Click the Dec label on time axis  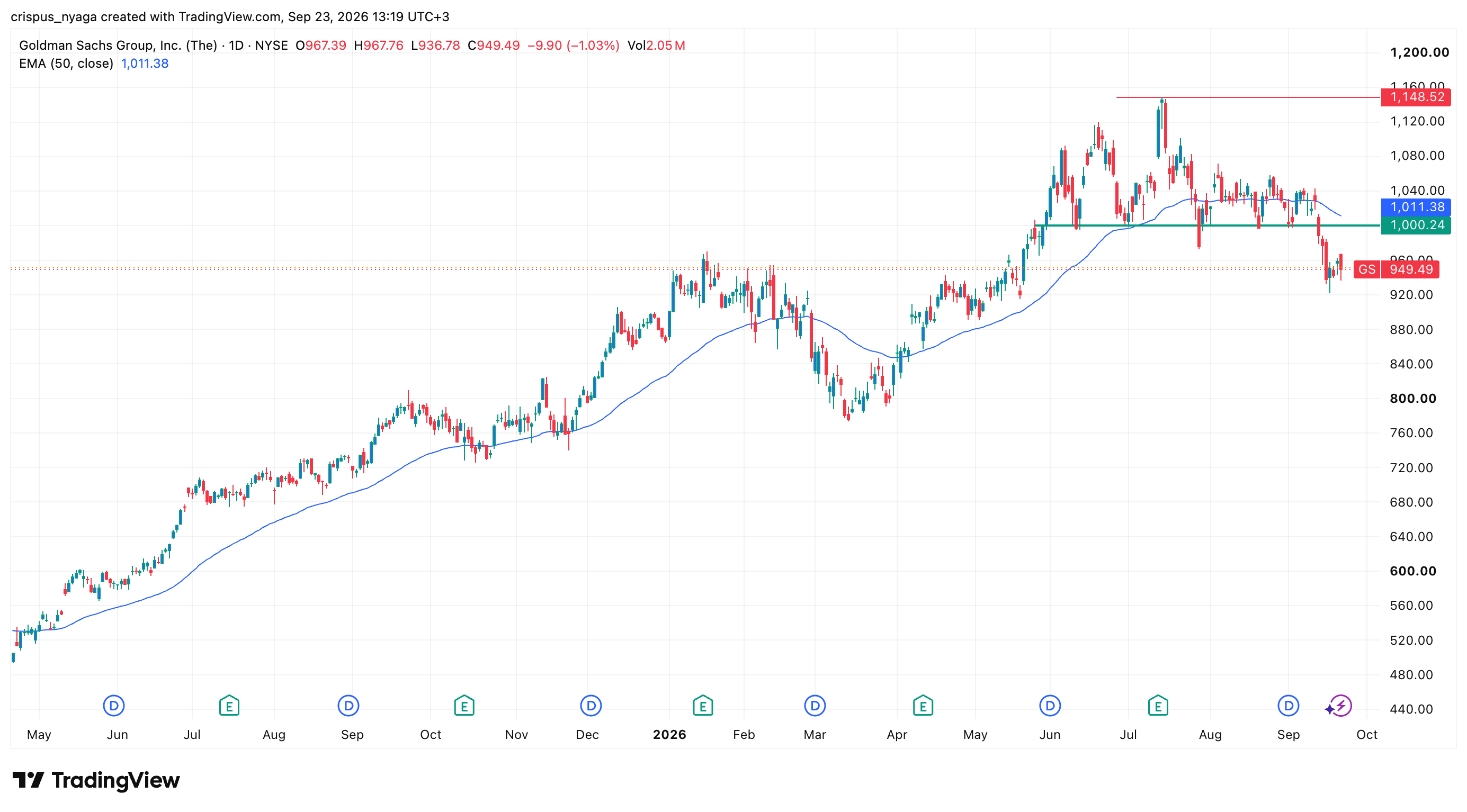[587, 735]
